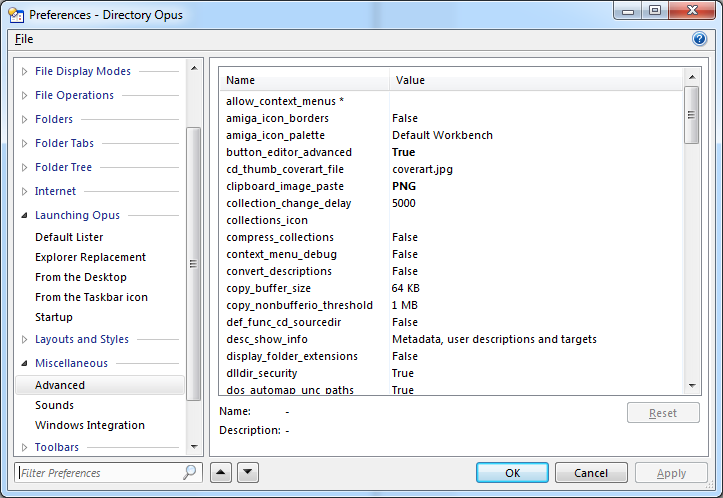This screenshot has width=723, height=498.
Task: Click the Metadata, user descriptions and targets value
Action: click(494, 339)
